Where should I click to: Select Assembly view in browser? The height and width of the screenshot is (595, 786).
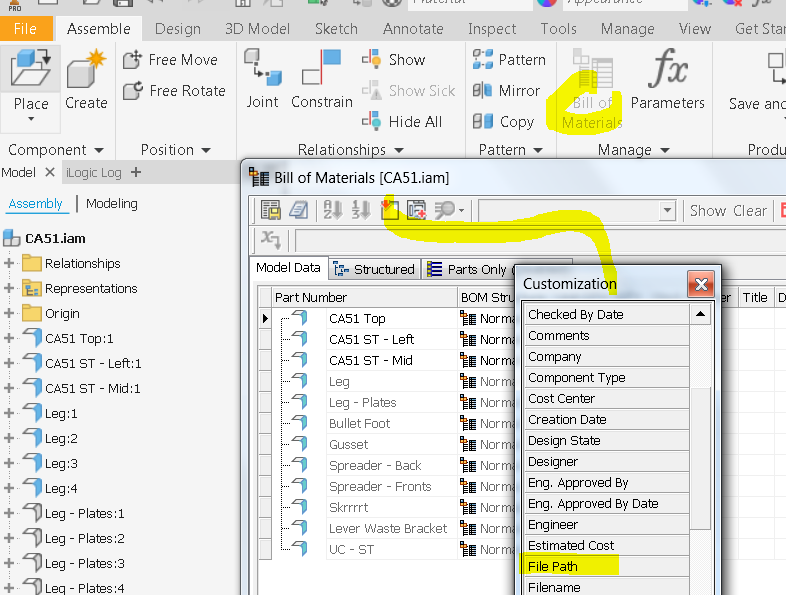point(36,204)
